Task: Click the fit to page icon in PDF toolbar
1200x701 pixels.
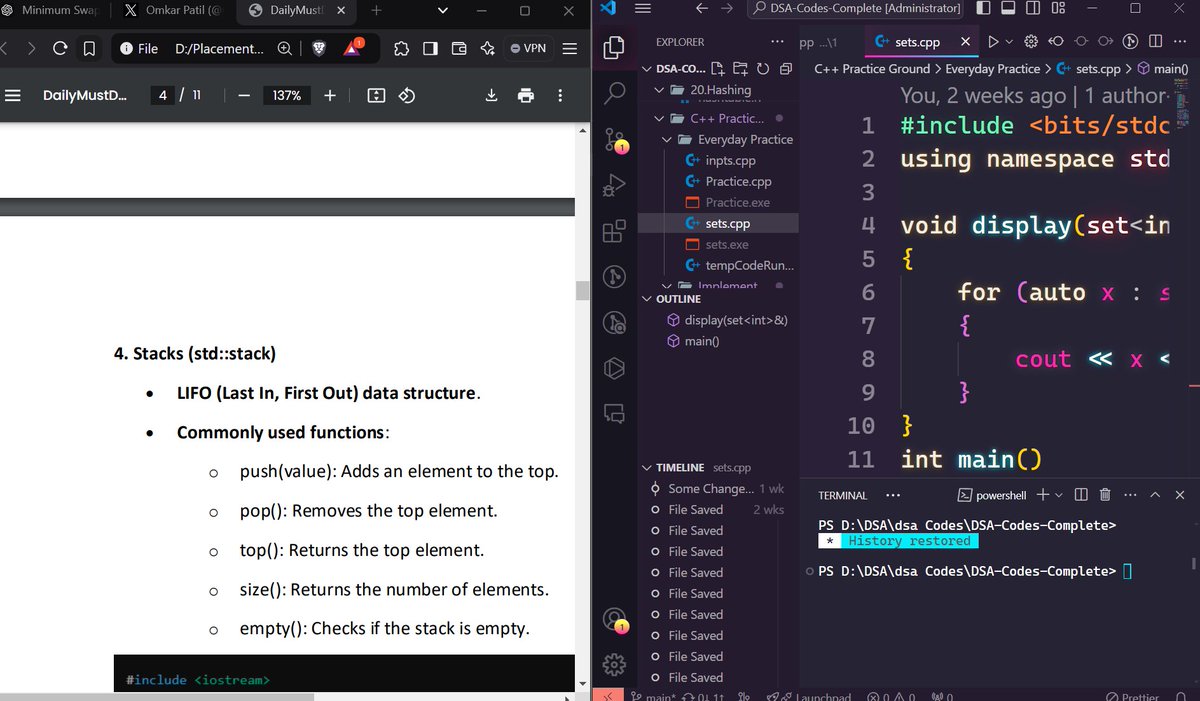Action: (376, 95)
